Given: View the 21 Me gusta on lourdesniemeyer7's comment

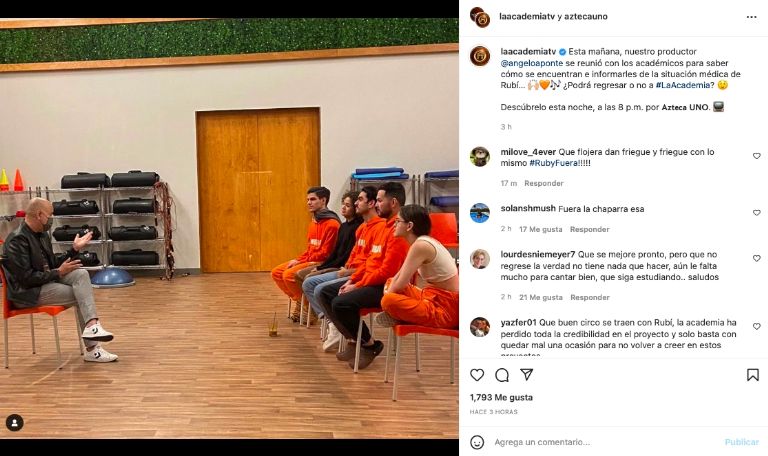Looking at the screenshot, I should (541, 297).
